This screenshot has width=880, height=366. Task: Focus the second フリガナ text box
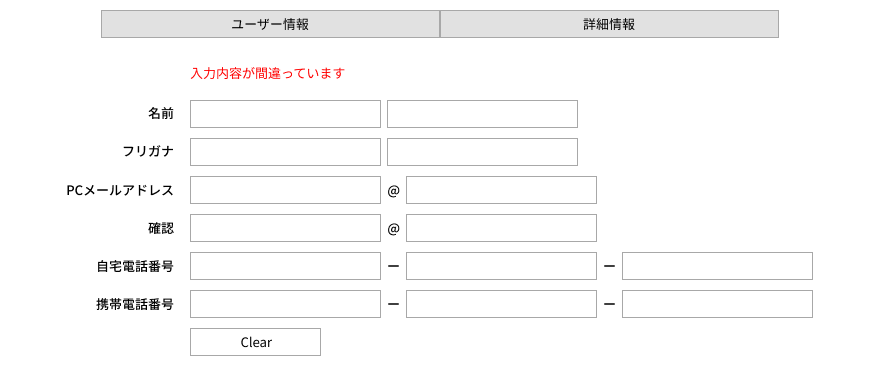point(482,152)
